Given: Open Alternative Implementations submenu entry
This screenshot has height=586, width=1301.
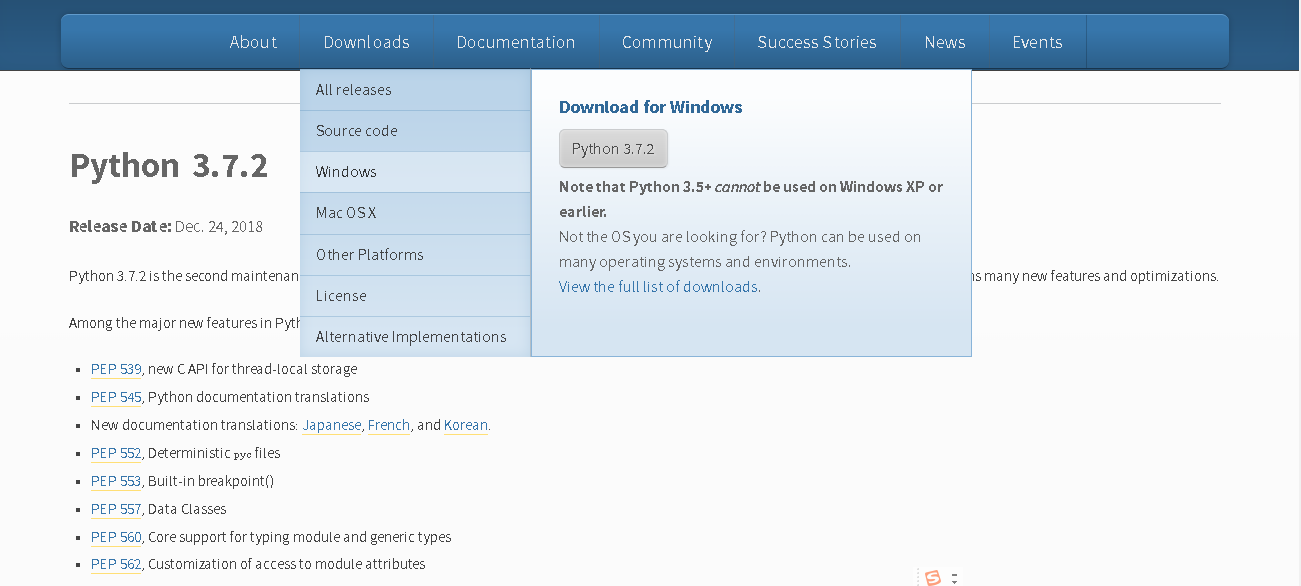Looking at the screenshot, I should 411,337.
